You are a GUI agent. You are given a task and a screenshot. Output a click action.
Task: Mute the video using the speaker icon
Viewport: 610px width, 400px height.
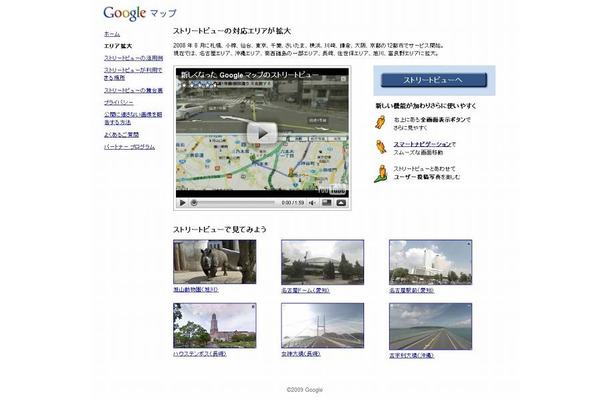[x=312, y=203]
